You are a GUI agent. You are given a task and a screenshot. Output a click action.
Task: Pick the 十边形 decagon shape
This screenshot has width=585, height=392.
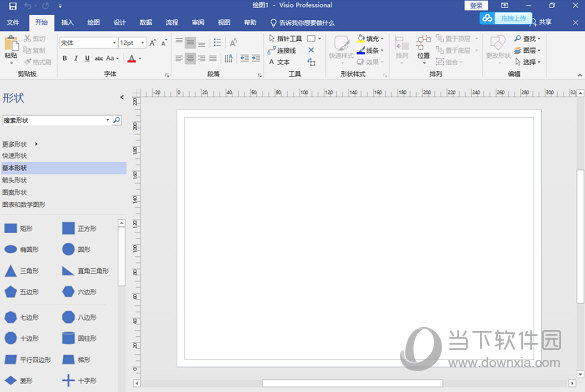[21, 338]
